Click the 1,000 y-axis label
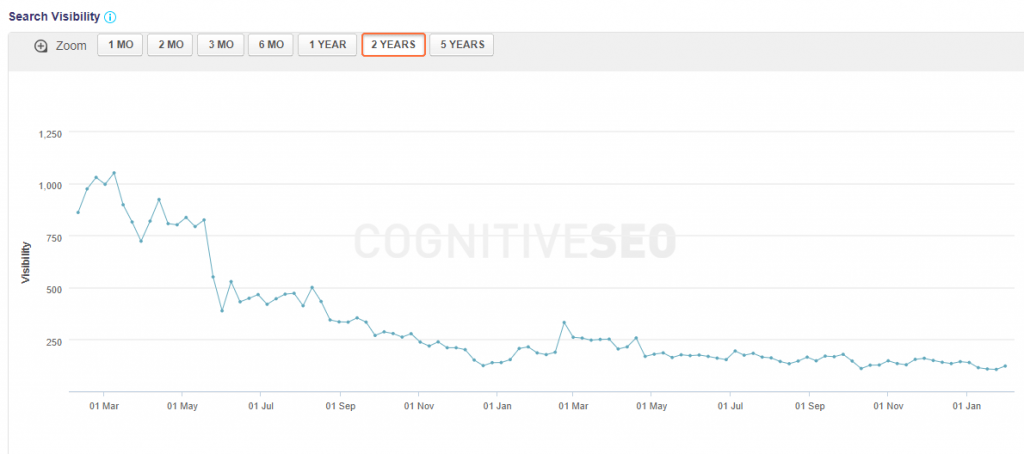Screen dimensions: 1024x454 coord(49,185)
